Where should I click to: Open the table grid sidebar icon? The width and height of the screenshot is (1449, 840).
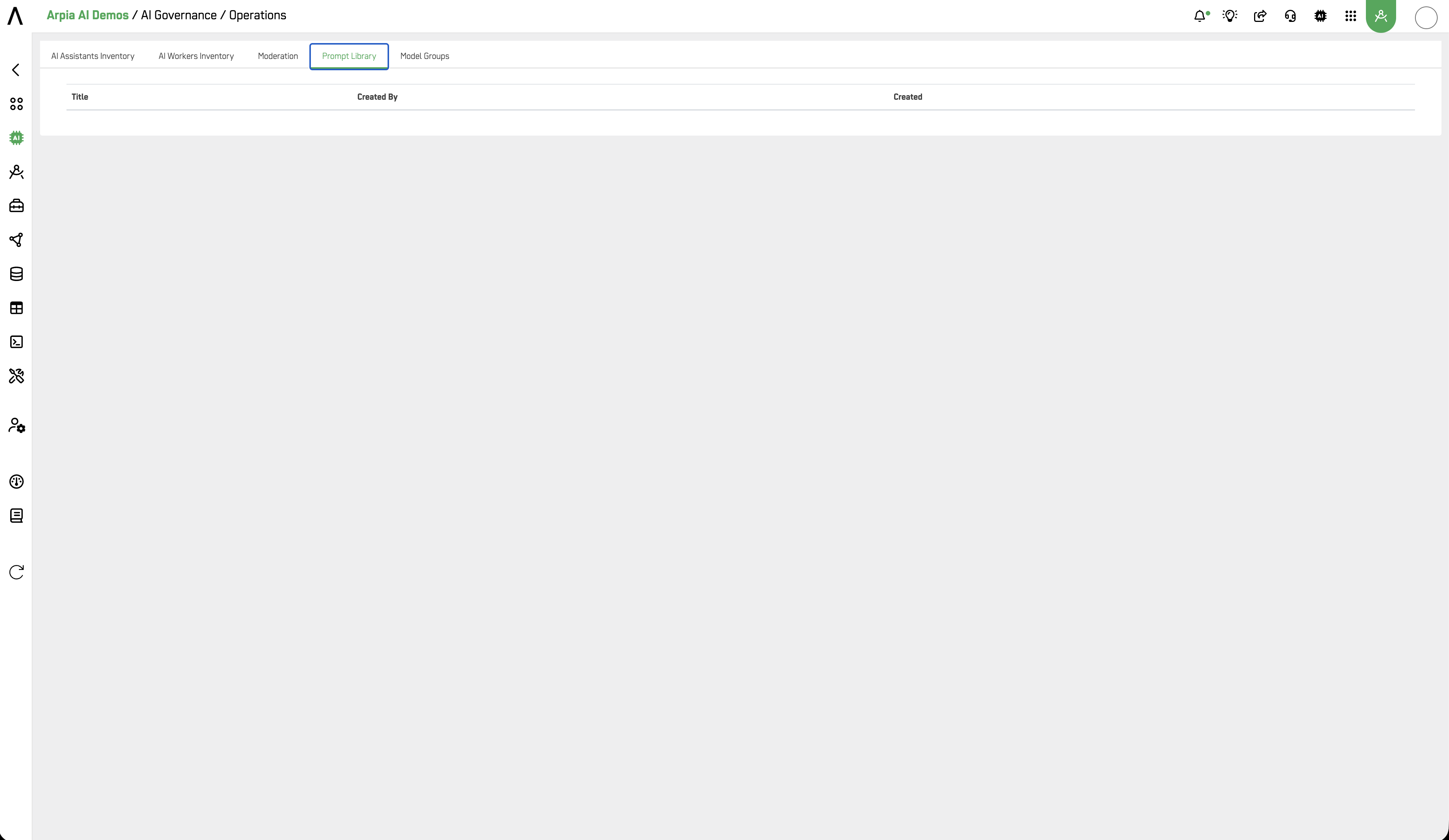pos(16,307)
